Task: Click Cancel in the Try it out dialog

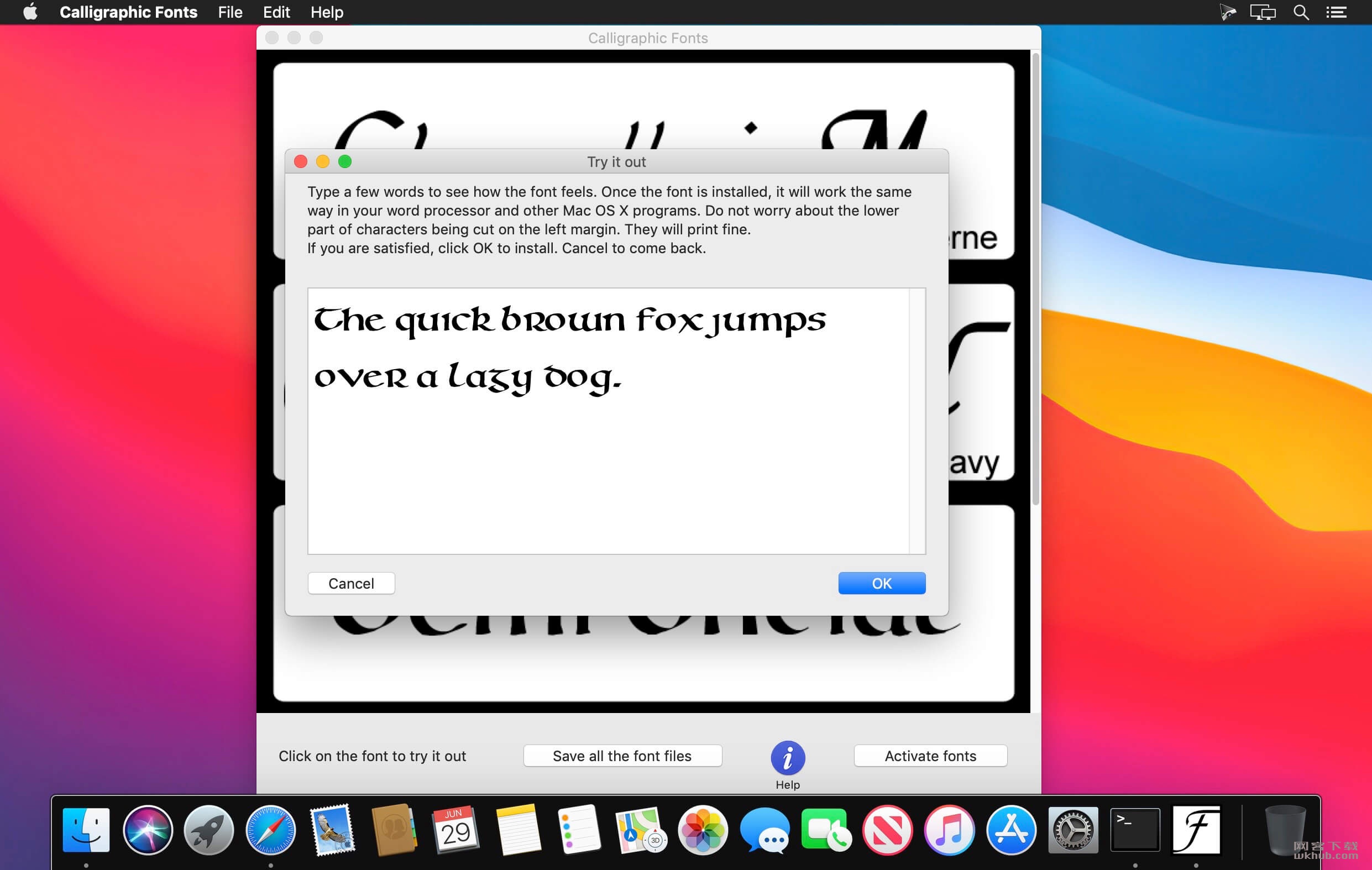Action: click(351, 583)
